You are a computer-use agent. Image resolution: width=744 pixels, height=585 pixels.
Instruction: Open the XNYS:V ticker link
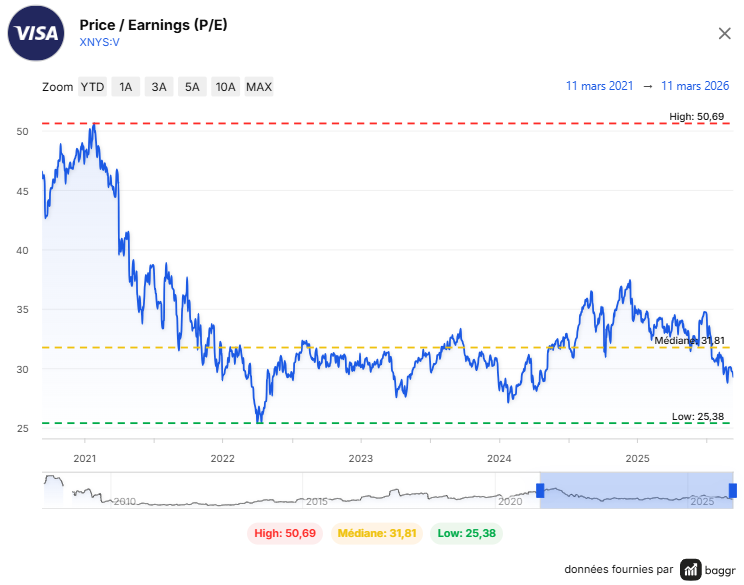click(100, 42)
